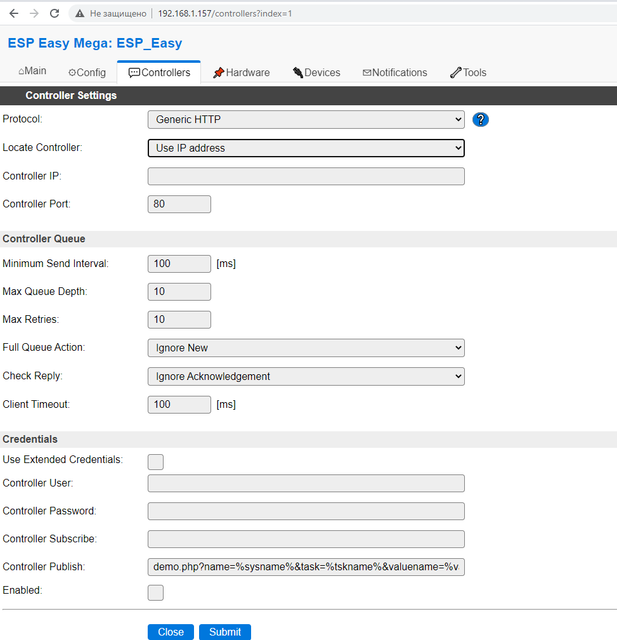Click the address bar URL
The height and width of the screenshot is (640, 617).
click(225, 13)
